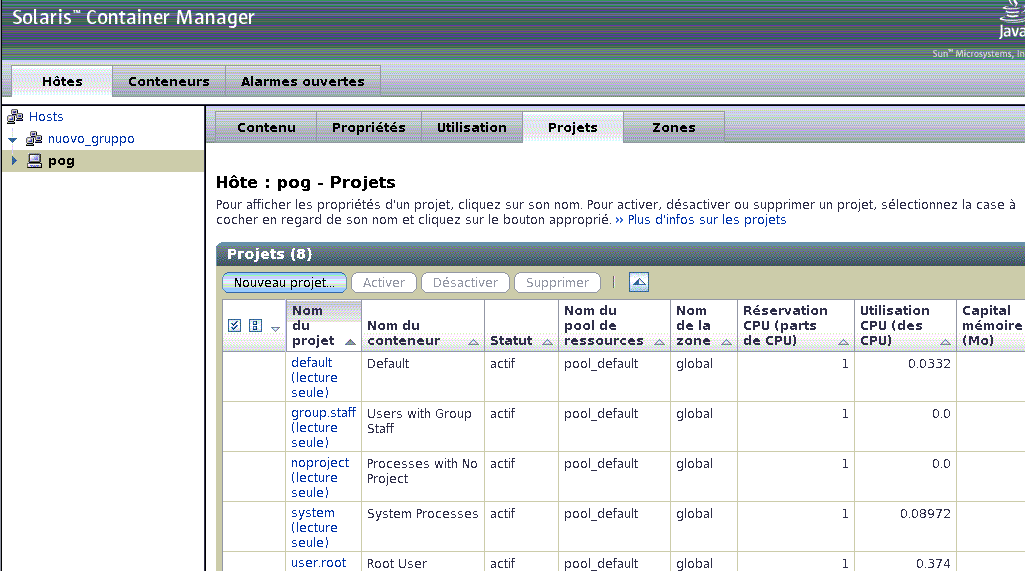The width and height of the screenshot is (1025, 571).
Task: Click the Supprimer button
Action: pos(558,283)
